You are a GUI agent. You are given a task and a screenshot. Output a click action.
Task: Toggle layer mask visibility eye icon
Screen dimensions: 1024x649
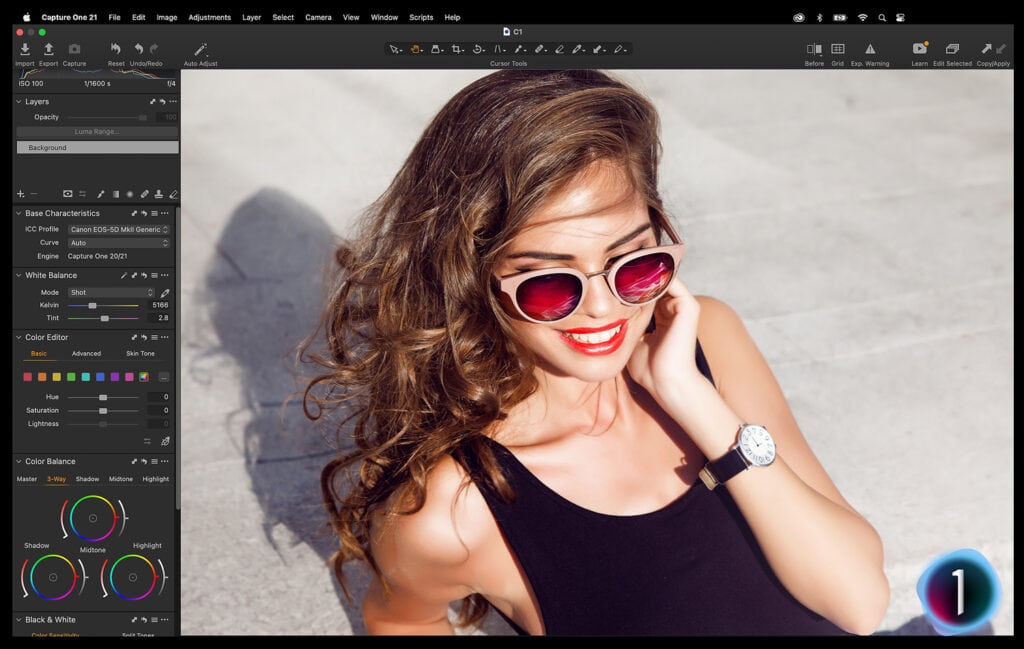(x=67, y=194)
